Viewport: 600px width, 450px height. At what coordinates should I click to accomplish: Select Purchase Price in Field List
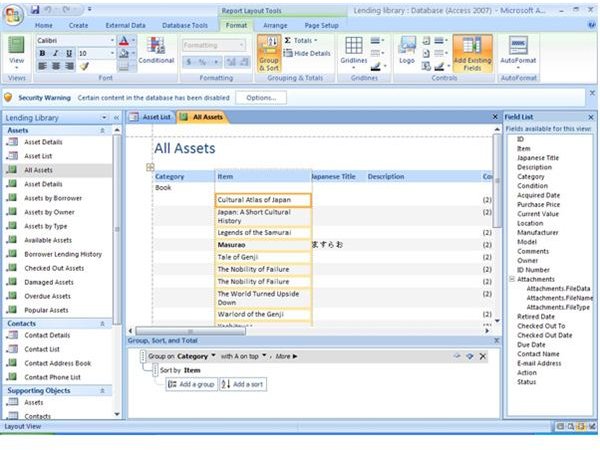tap(539, 203)
